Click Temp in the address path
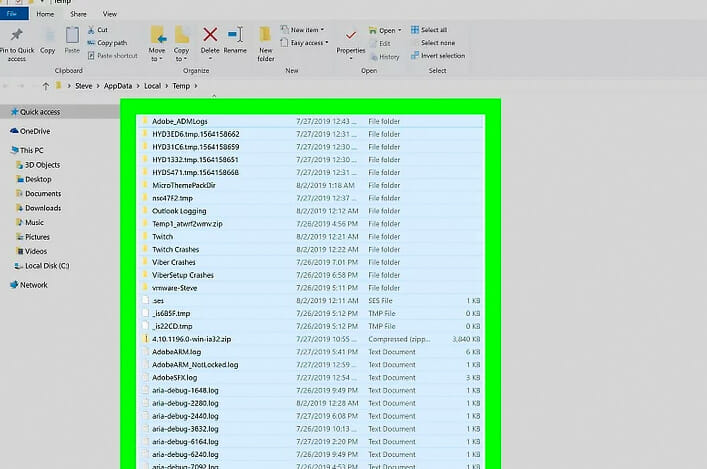This screenshot has width=707, height=469. [x=181, y=86]
